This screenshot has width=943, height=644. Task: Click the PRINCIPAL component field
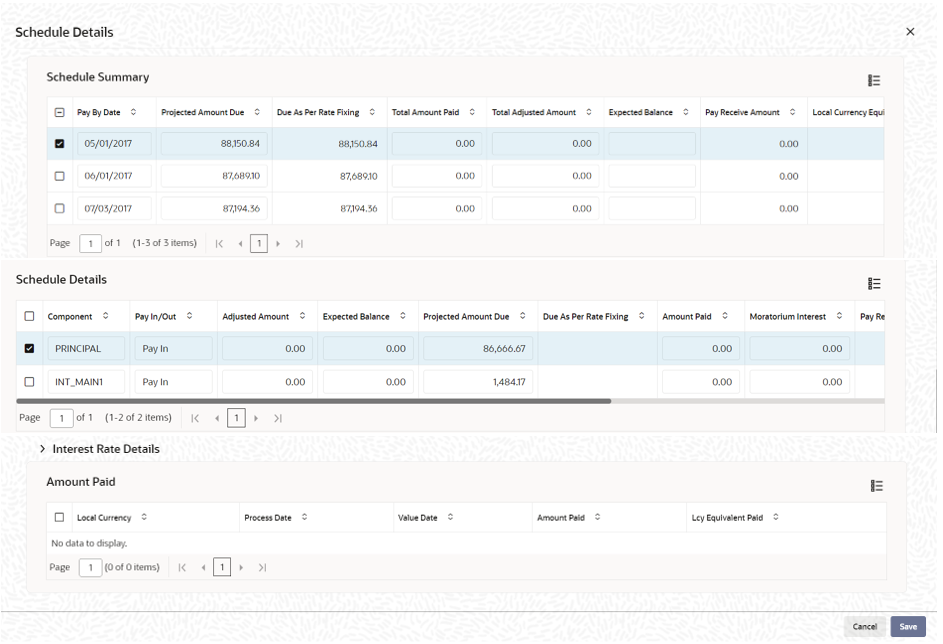pyautogui.click(x=86, y=349)
